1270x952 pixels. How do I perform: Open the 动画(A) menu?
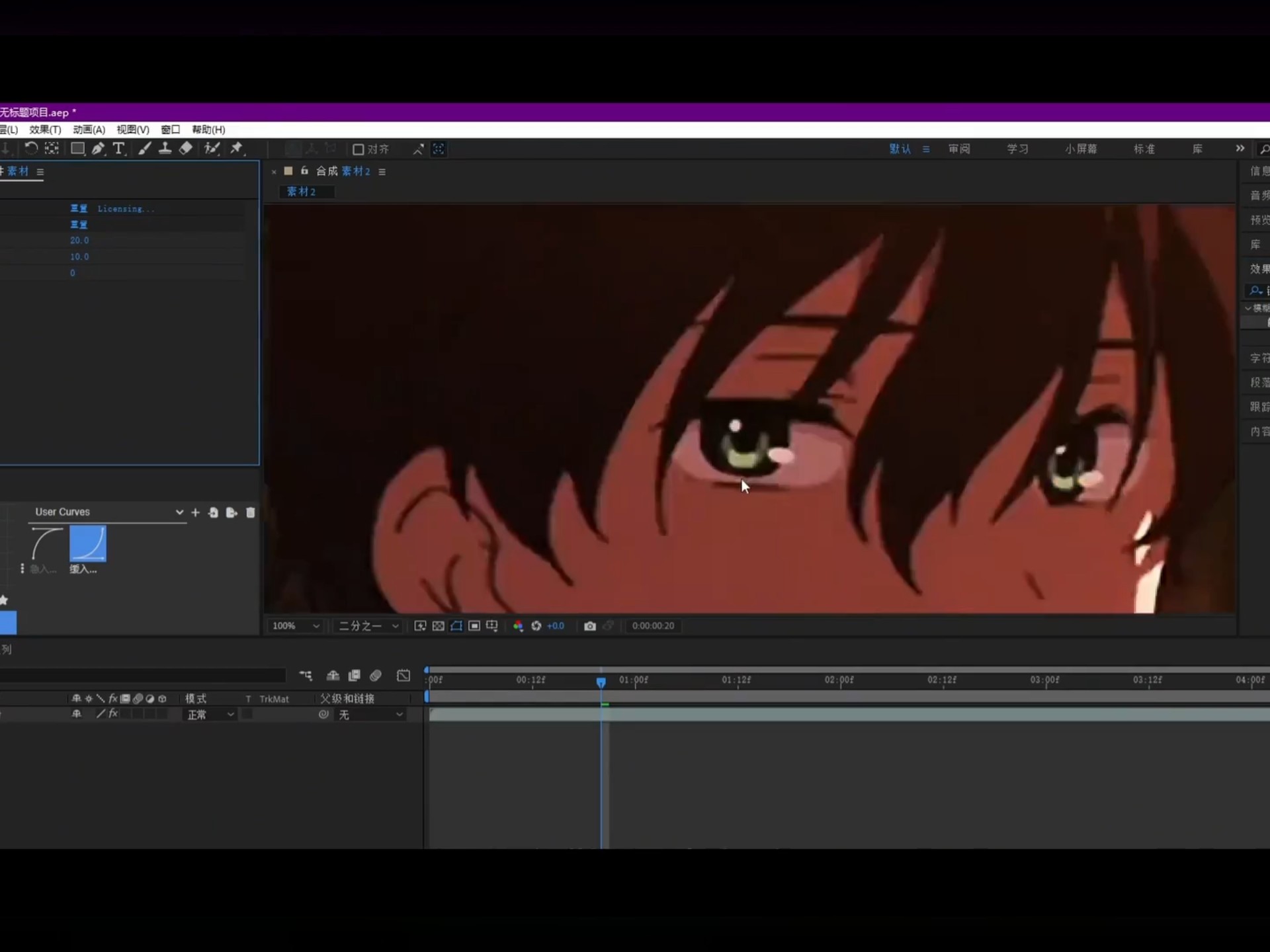point(89,130)
